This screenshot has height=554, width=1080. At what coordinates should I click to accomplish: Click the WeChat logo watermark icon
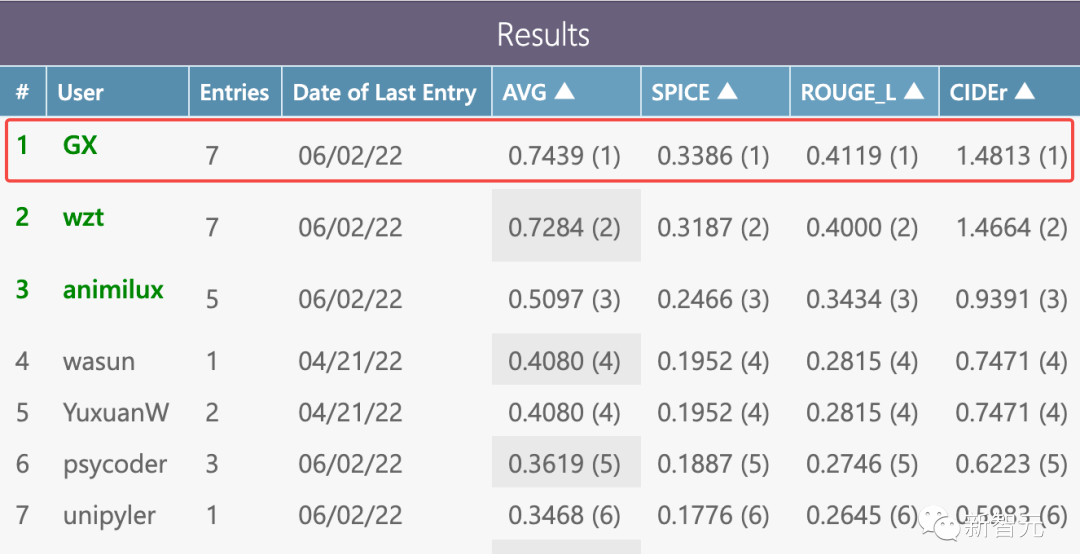click(x=939, y=522)
